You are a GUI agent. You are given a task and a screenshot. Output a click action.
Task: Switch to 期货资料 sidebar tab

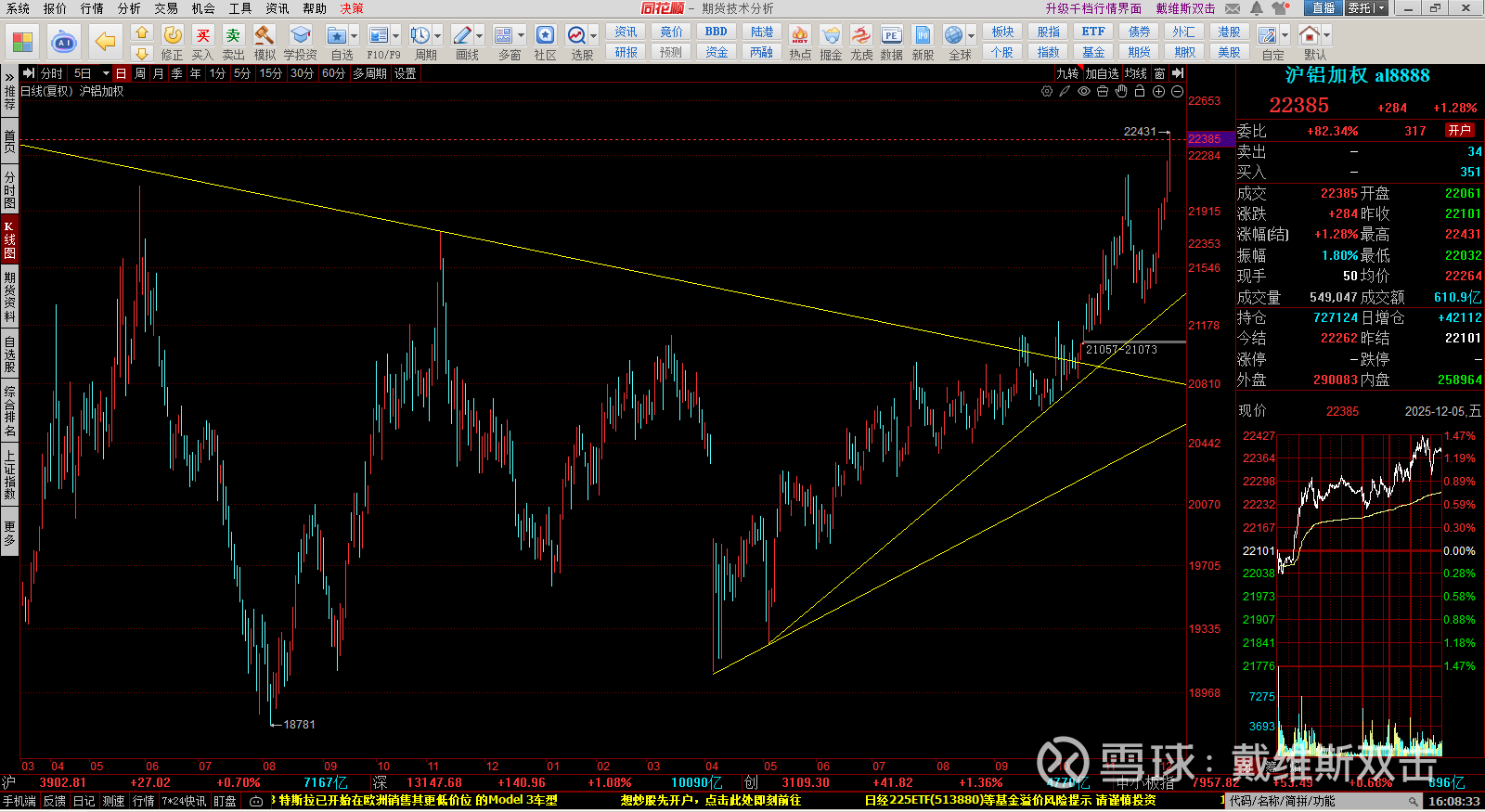pos(9,297)
